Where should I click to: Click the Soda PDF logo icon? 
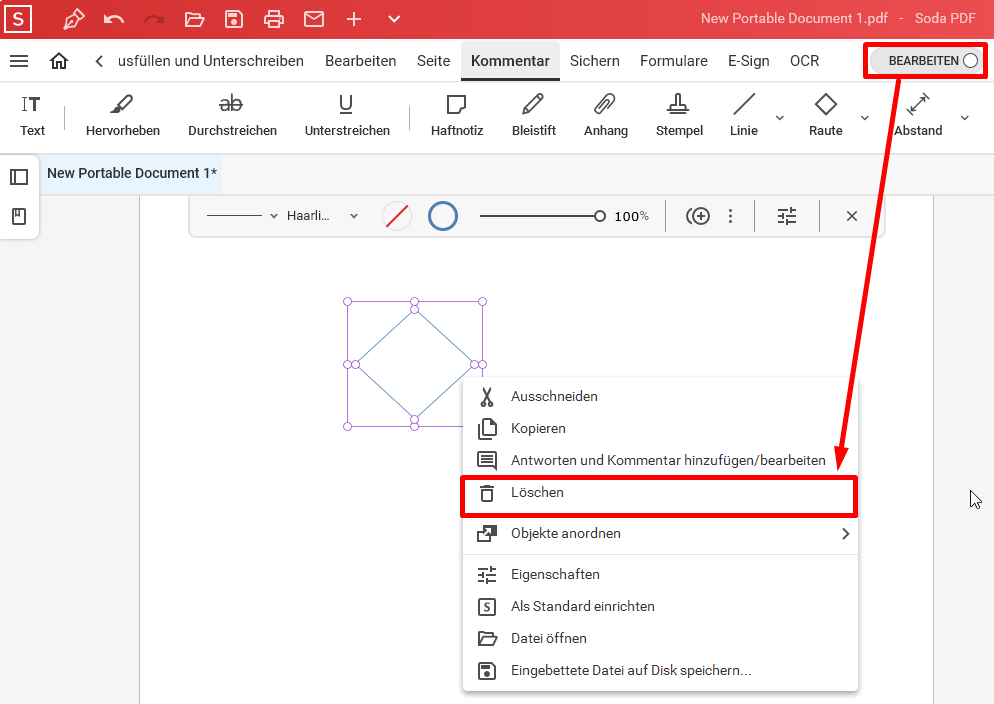click(x=18, y=19)
